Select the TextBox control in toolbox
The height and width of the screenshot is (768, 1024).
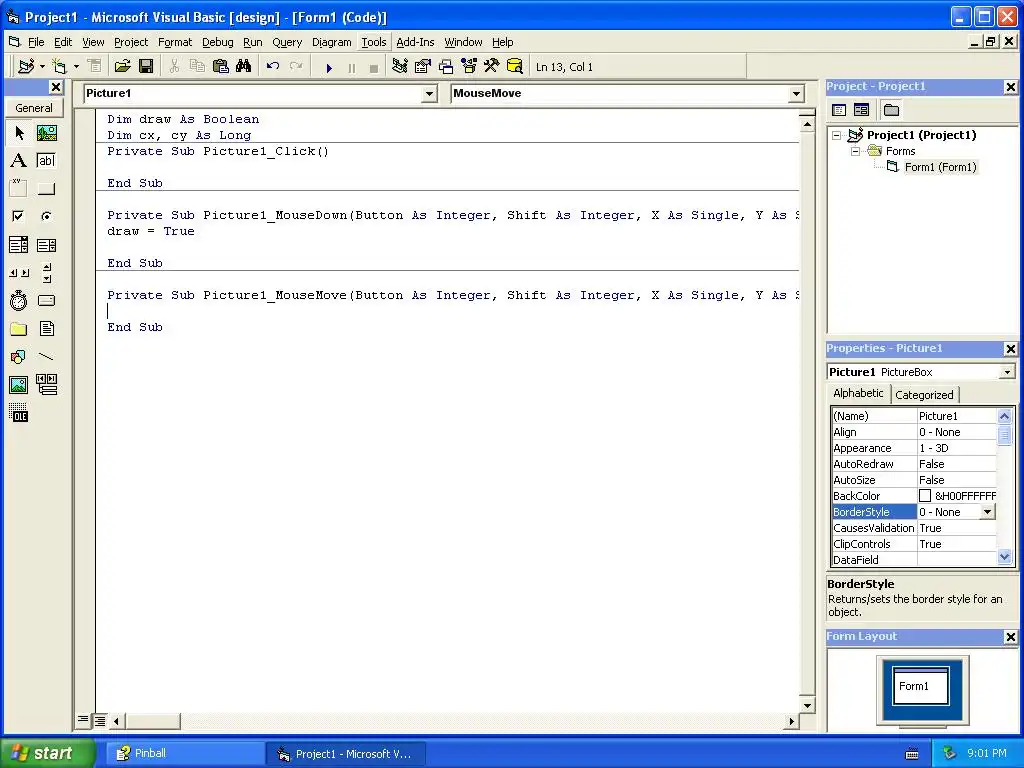pos(47,161)
